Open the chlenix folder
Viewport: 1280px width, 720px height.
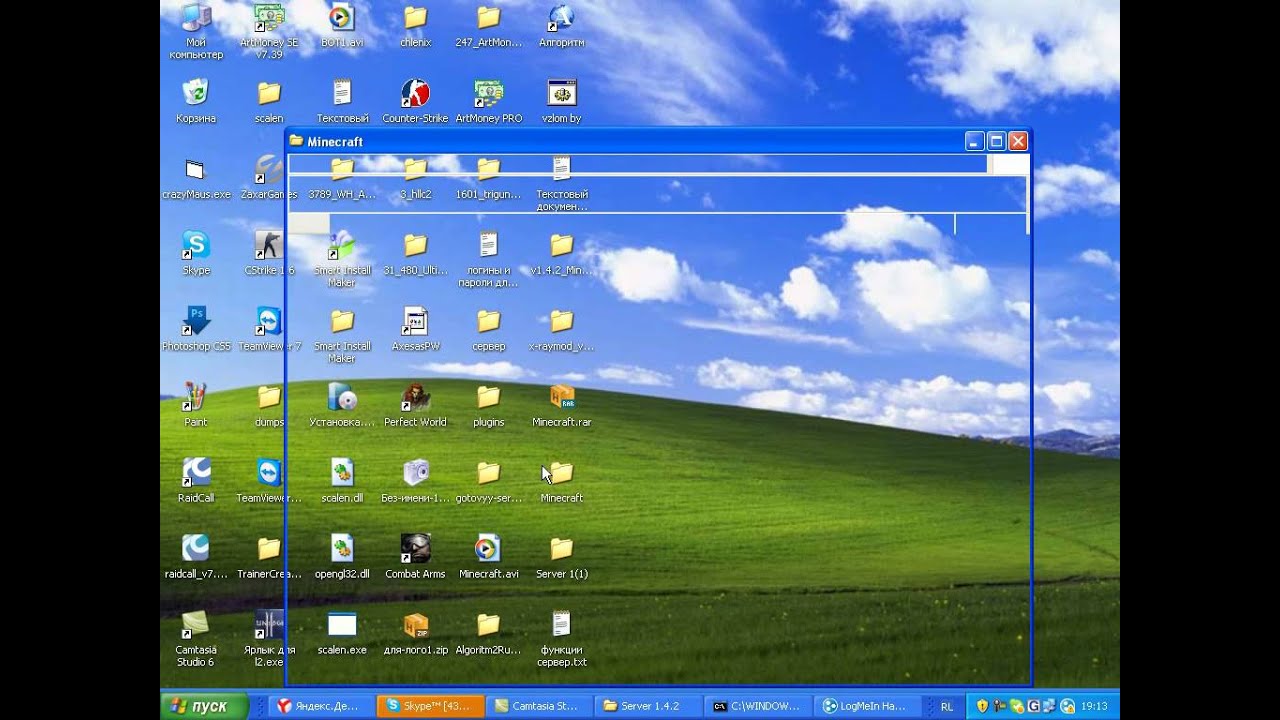(415, 26)
